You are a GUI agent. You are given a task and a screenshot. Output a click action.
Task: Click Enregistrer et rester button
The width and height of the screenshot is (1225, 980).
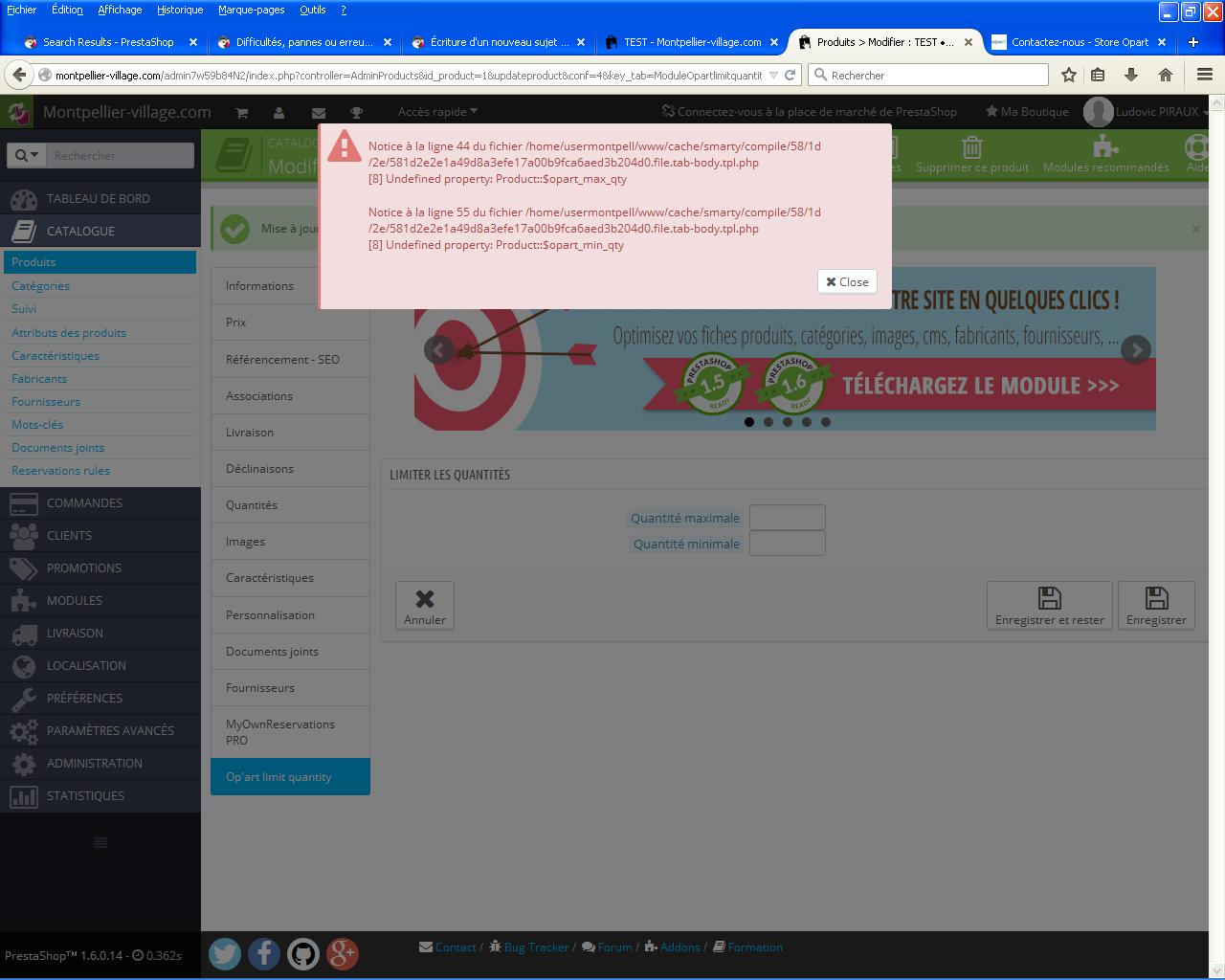point(1049,606)
